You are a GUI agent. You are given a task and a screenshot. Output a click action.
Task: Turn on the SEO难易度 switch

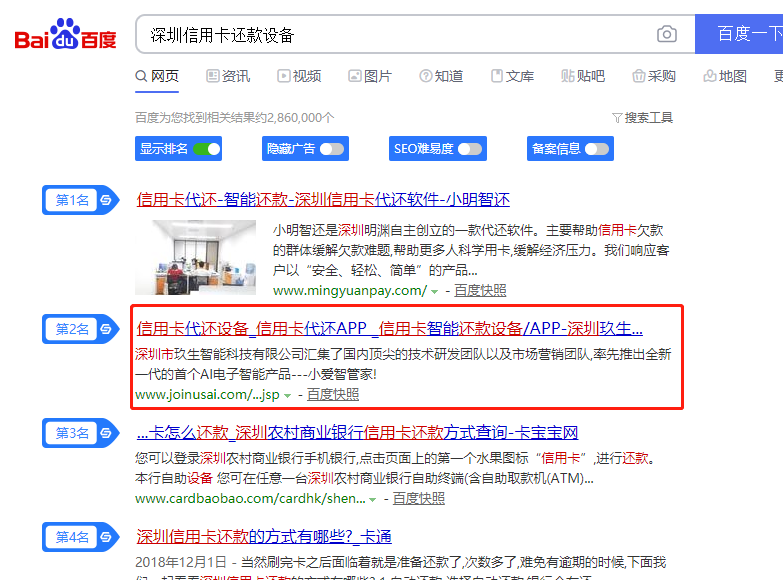[470, 149]
